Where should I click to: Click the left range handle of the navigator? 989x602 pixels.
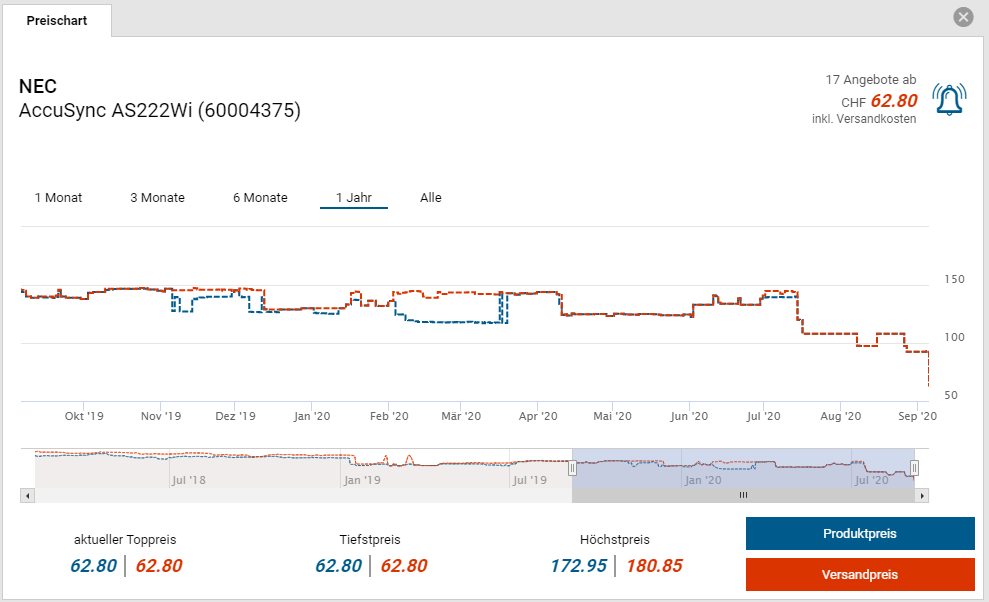click(x=573, y=468)
